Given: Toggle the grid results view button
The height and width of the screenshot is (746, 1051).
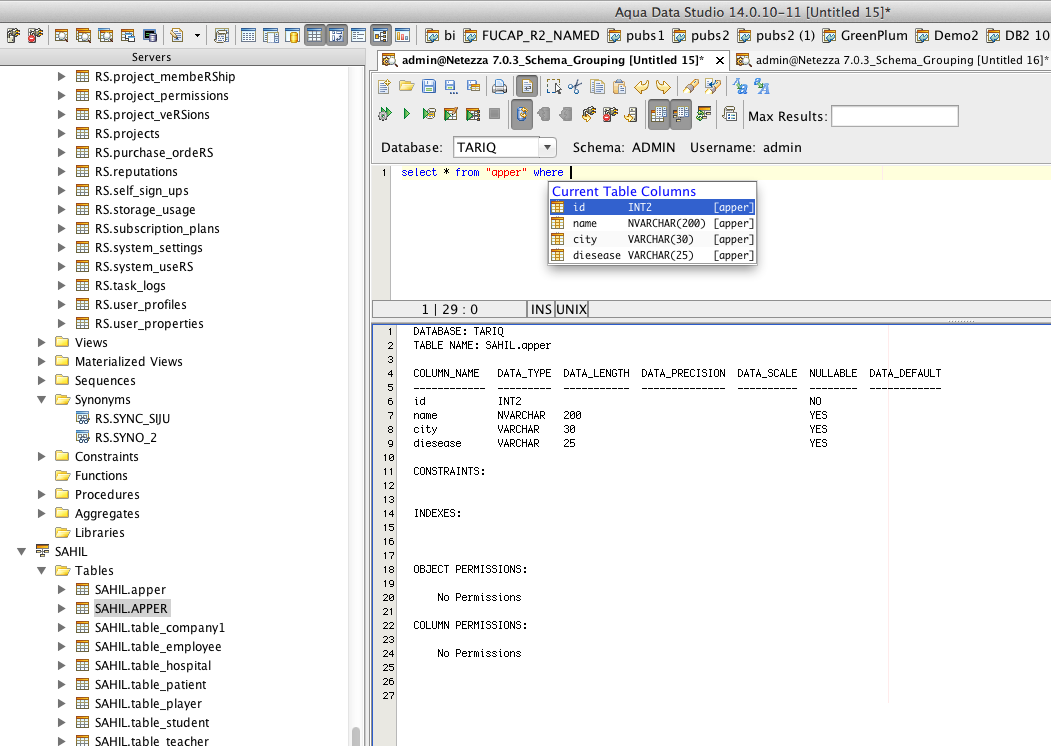Looking at the screenshot, I should (659, 115).
